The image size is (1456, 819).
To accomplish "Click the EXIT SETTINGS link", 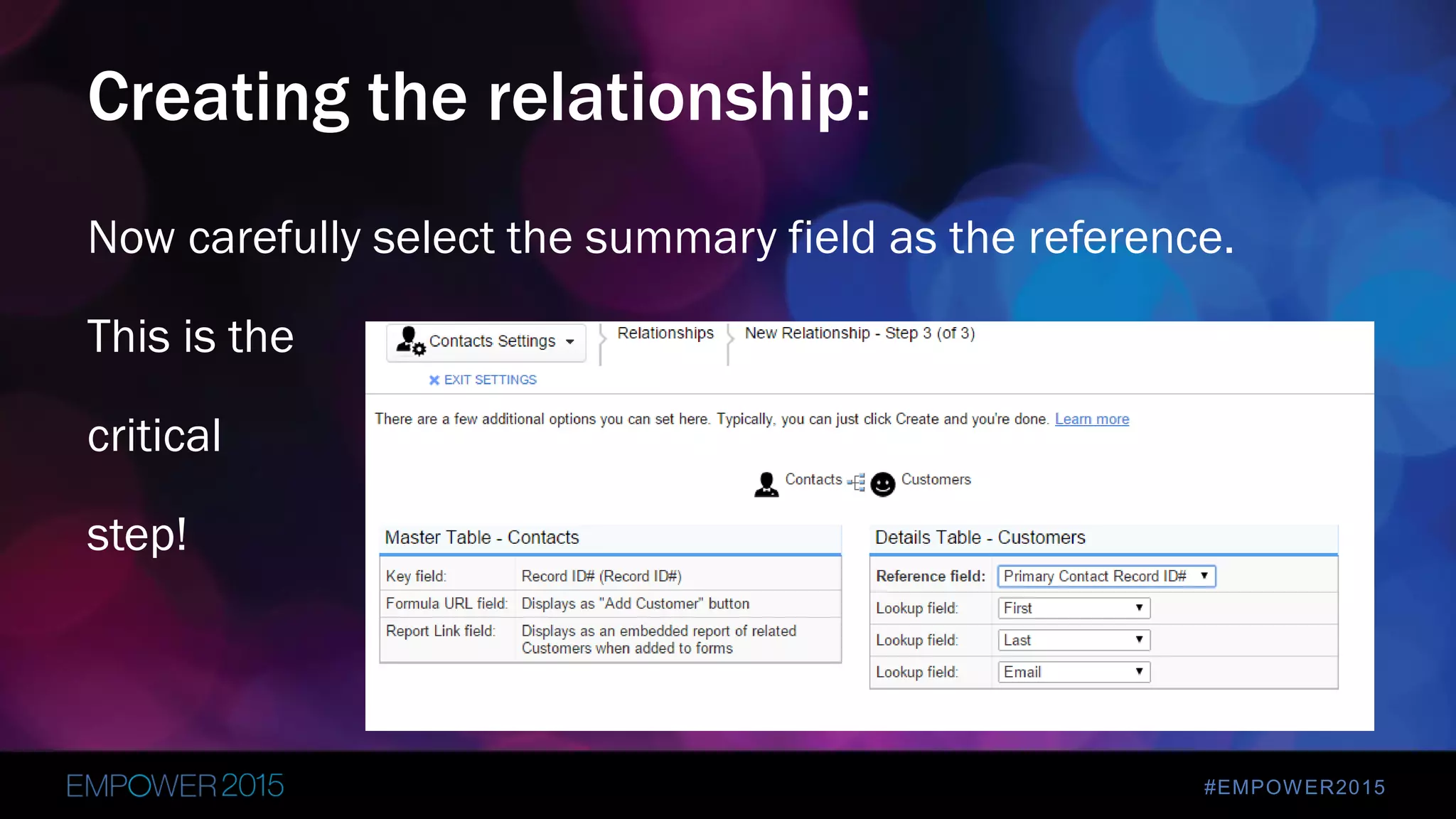I will click(x=490, y=380).
